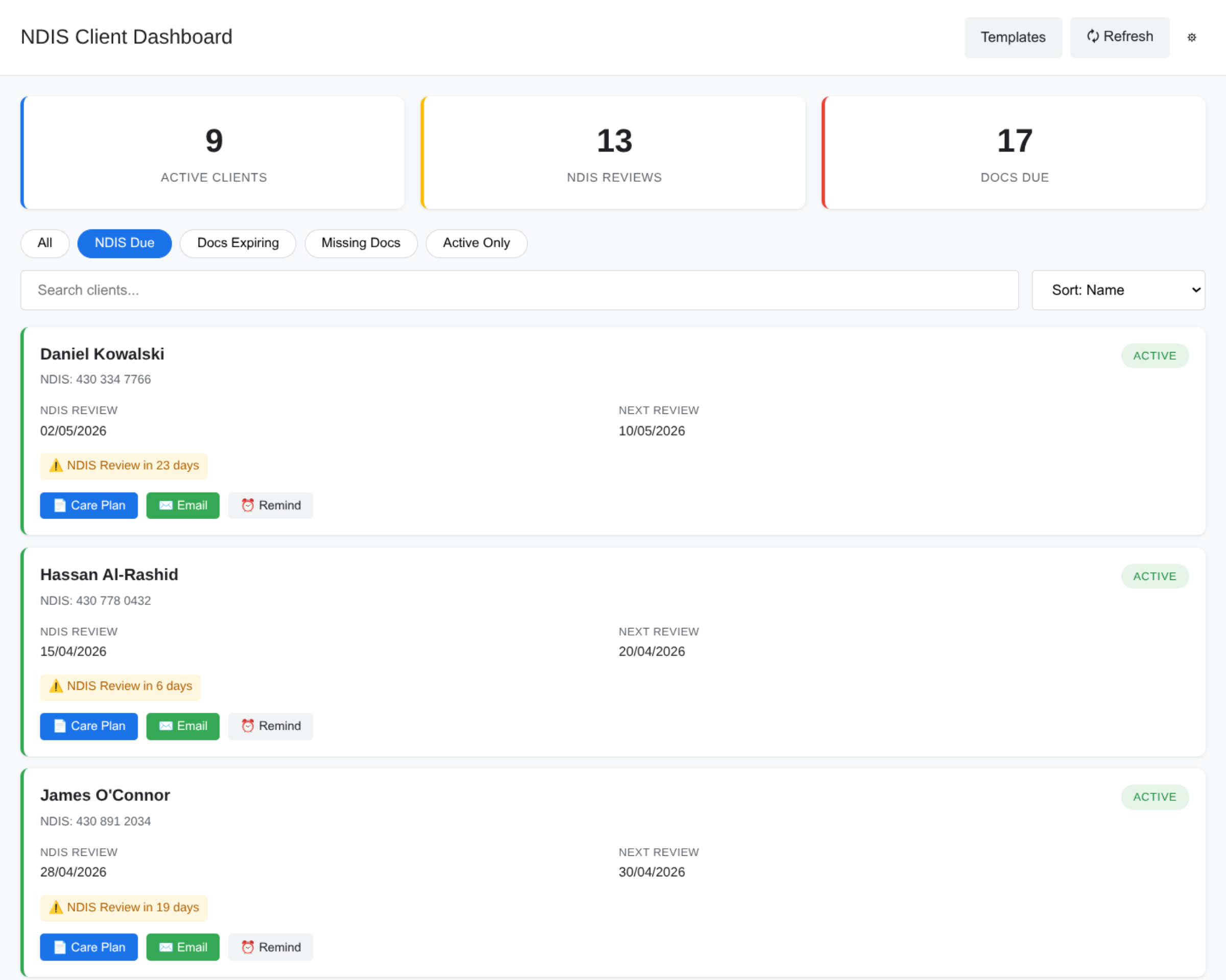1226x980 pixels.
Task: Switch to the 'All' filter tab
Action: pyautogui.click(x=44, y=243)
